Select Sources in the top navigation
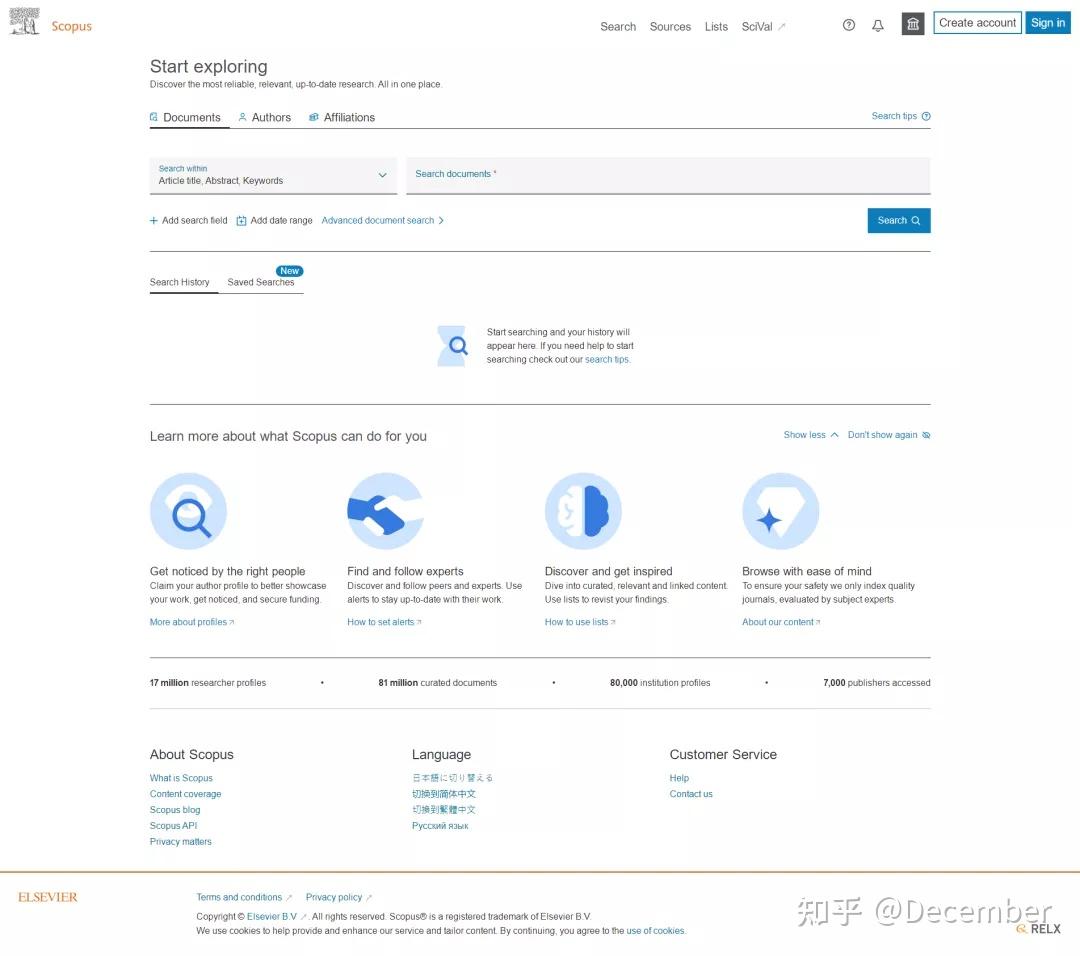Screen dimensions: 1080x956 point(670,27)
